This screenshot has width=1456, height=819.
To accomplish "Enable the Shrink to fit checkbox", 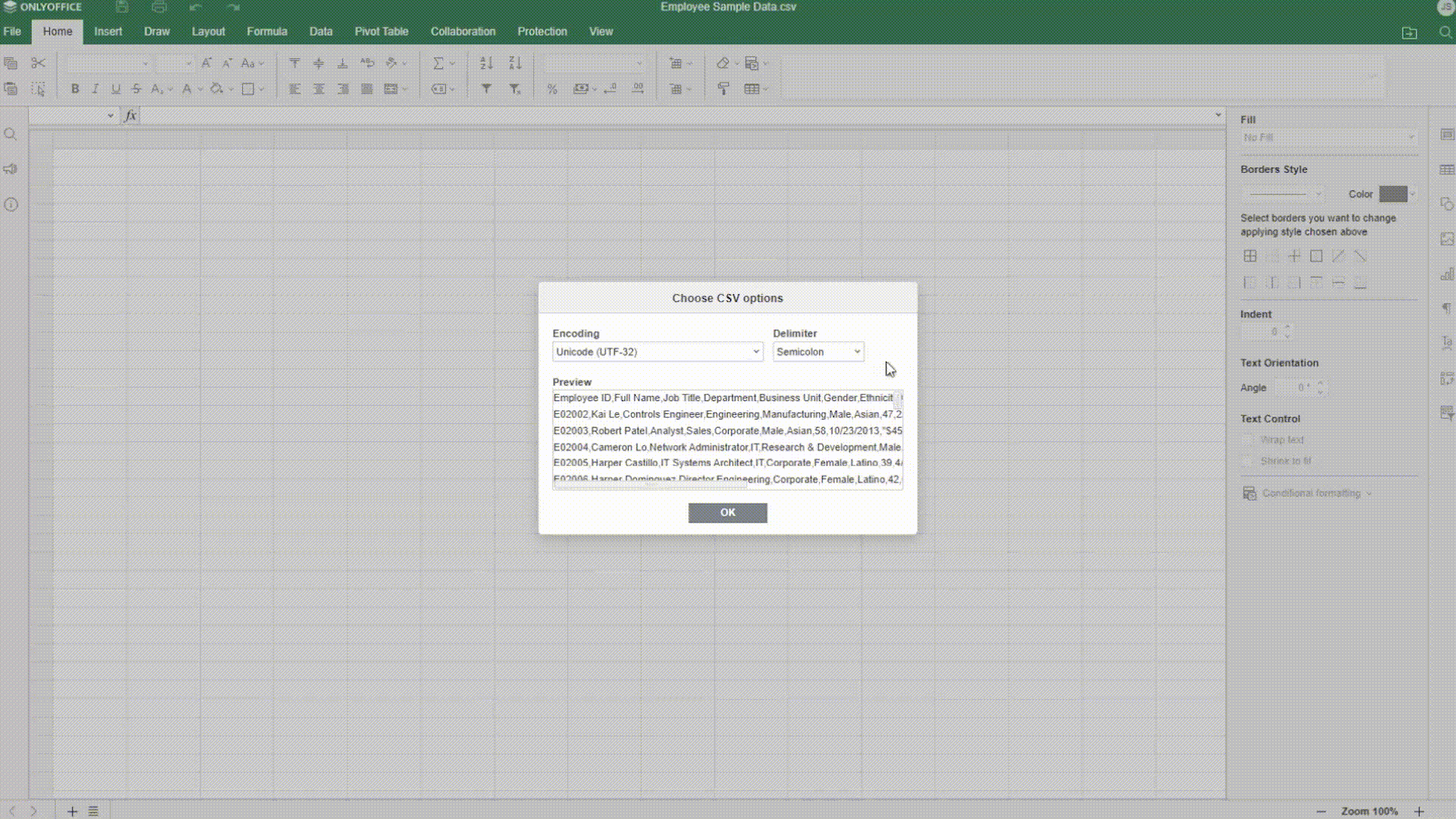I will coord(1247,461).
